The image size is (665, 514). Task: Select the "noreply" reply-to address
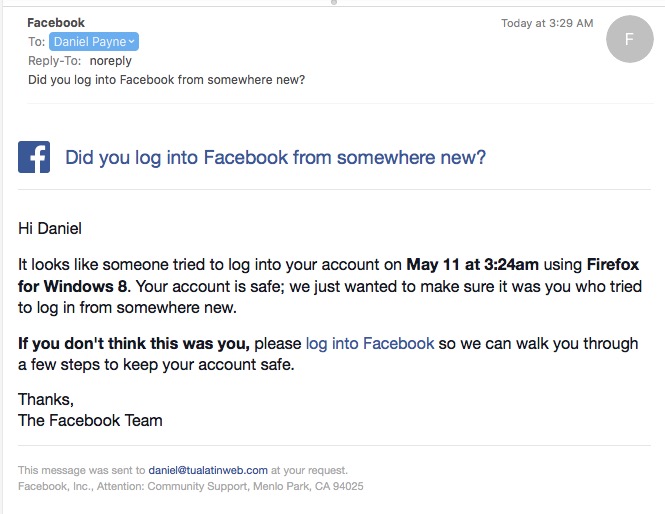111,61
